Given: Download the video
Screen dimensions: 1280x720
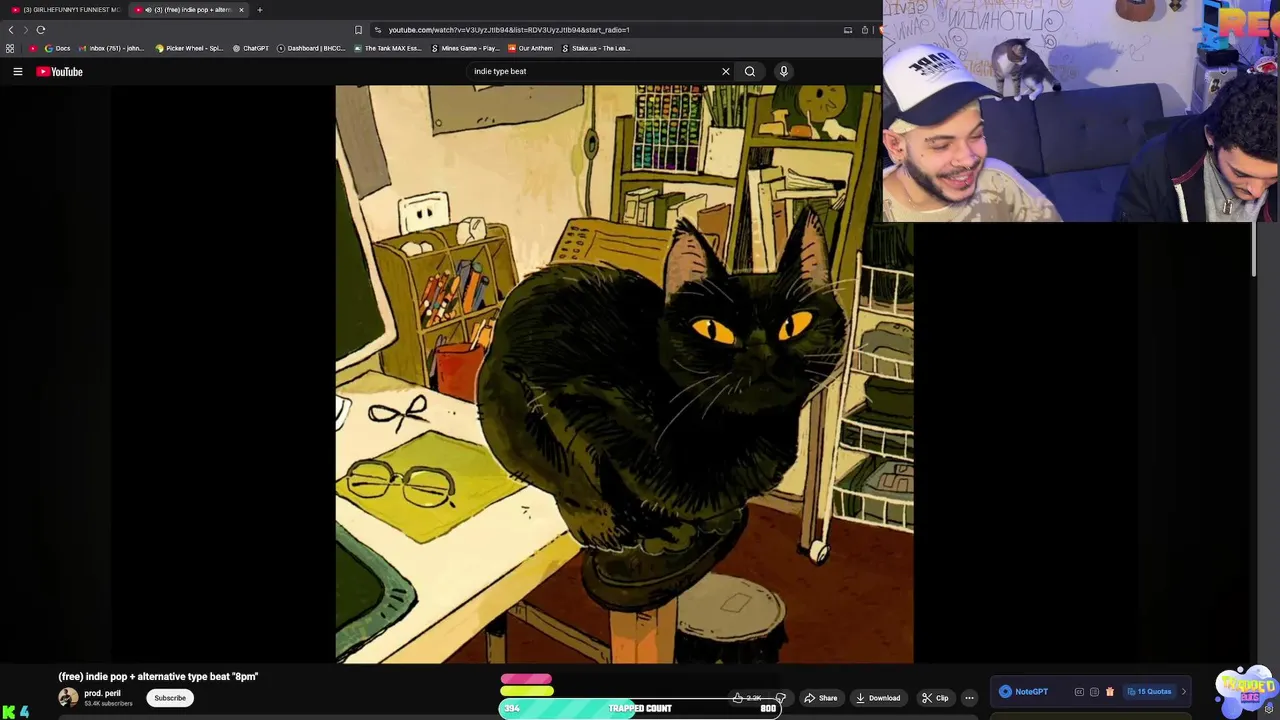Looking at the screenshot, I should [x=878, y=698].
